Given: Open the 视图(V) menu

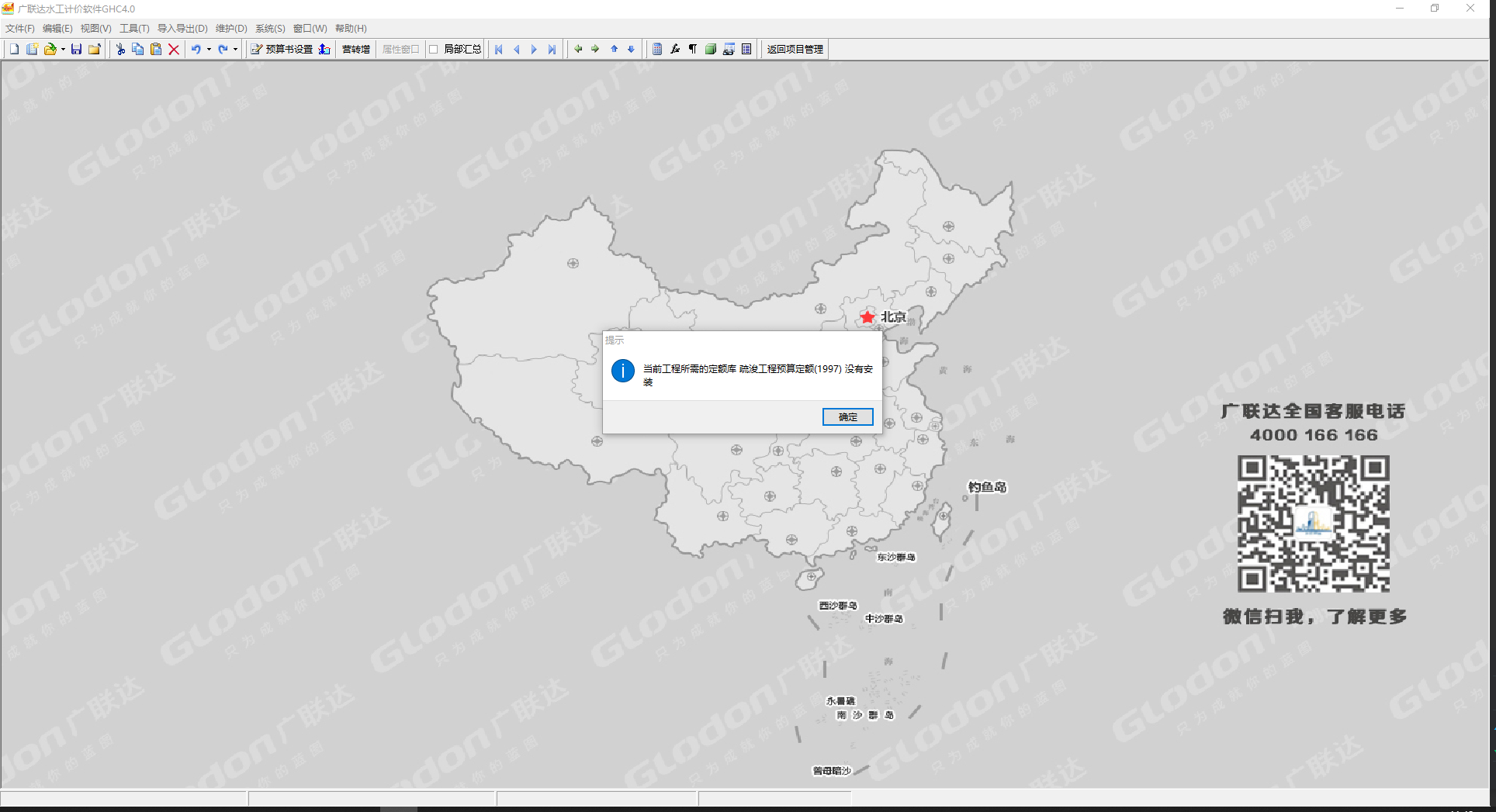Looking at the screenshot, I should (96, 29).
